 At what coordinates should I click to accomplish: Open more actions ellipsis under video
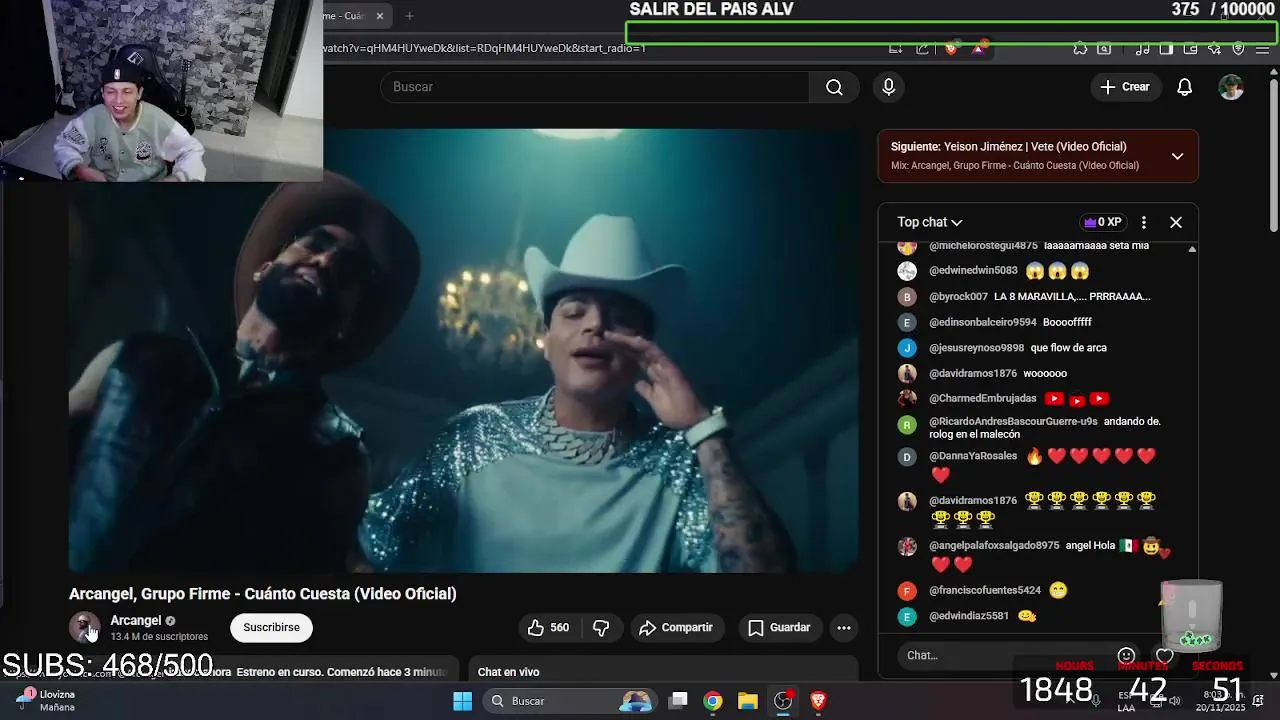(844, 627)
